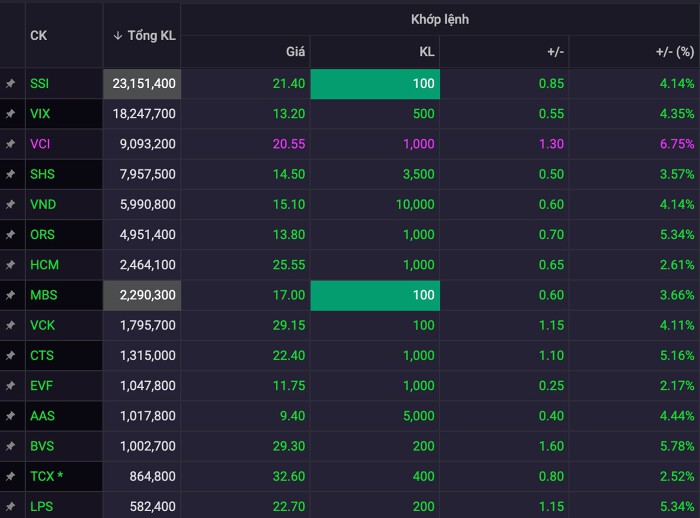This screenshot has width=700, height=518.
Task: Open the VND stock symbol
Action: 43,205
